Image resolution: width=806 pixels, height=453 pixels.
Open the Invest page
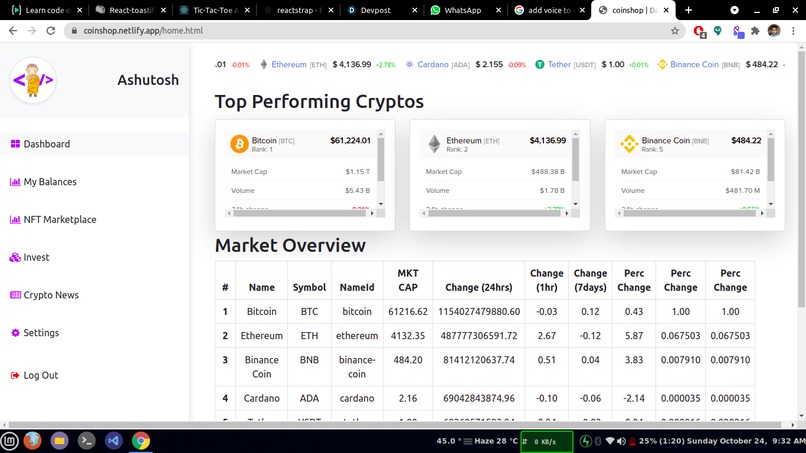tap(36, 257)
